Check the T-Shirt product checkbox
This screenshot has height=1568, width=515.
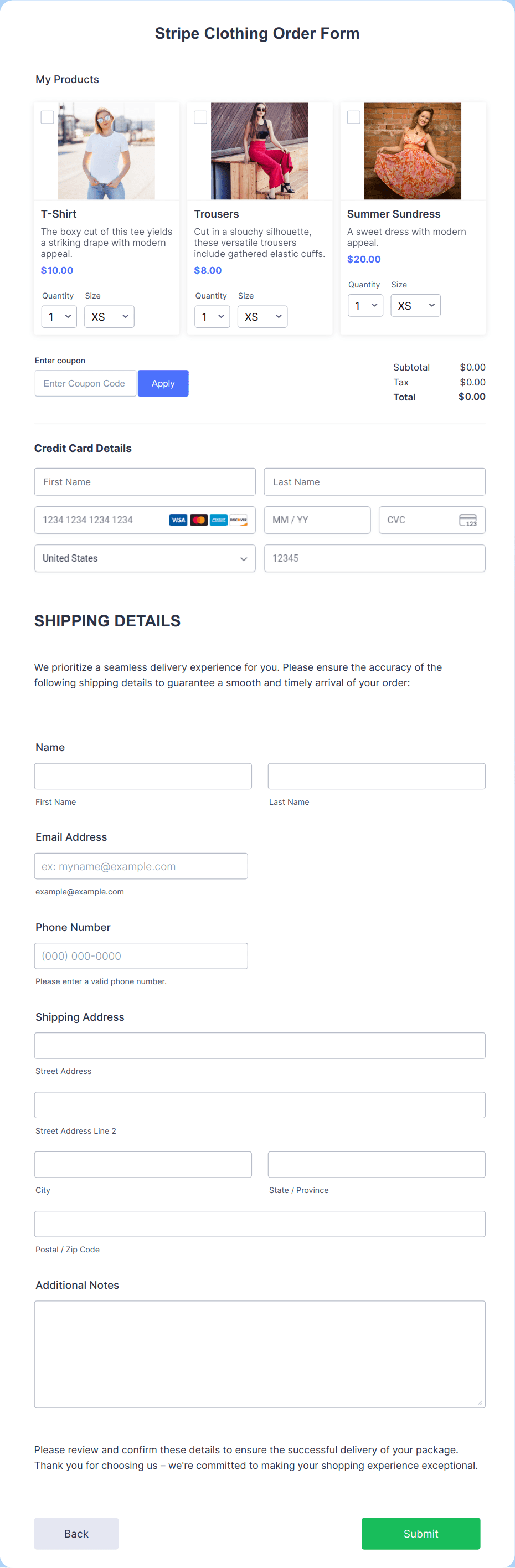[x=47, y=117]
